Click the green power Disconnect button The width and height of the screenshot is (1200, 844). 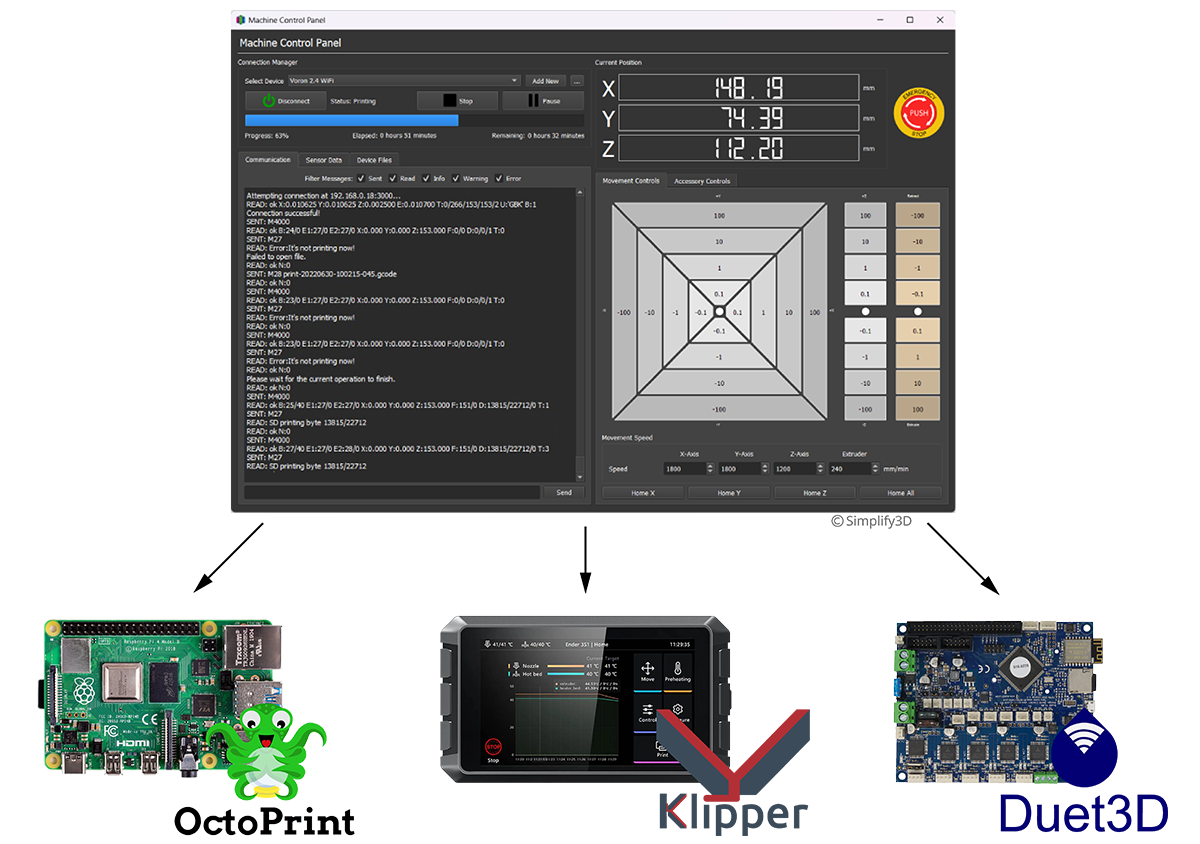(286, 101)
